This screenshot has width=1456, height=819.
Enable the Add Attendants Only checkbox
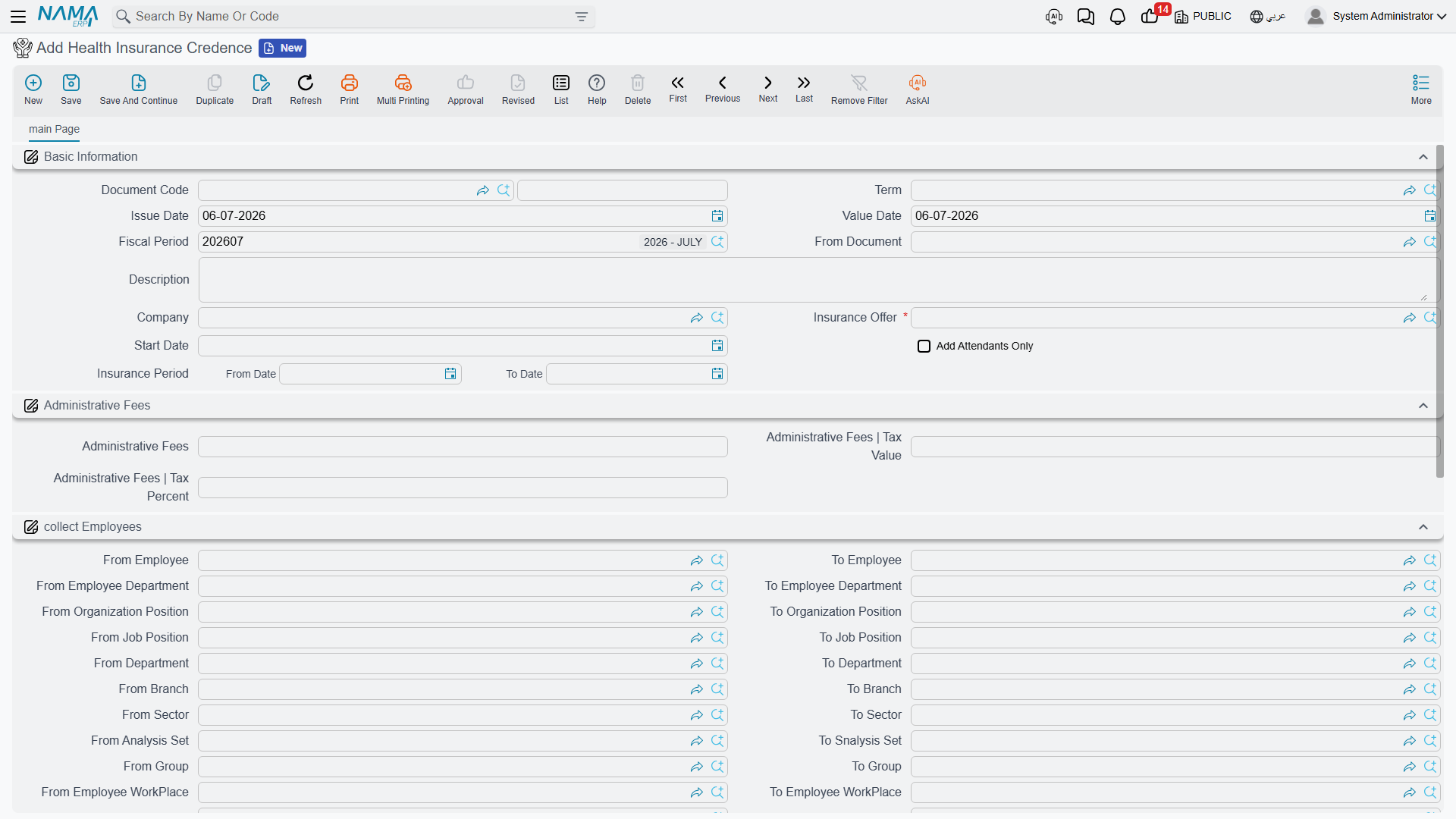point(924,347)
